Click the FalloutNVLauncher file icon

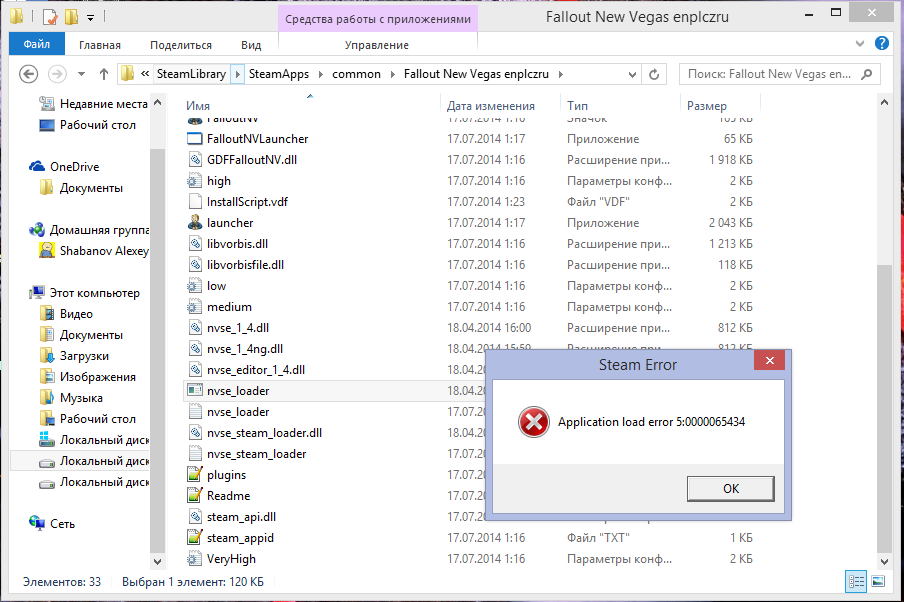click(195, 139)
